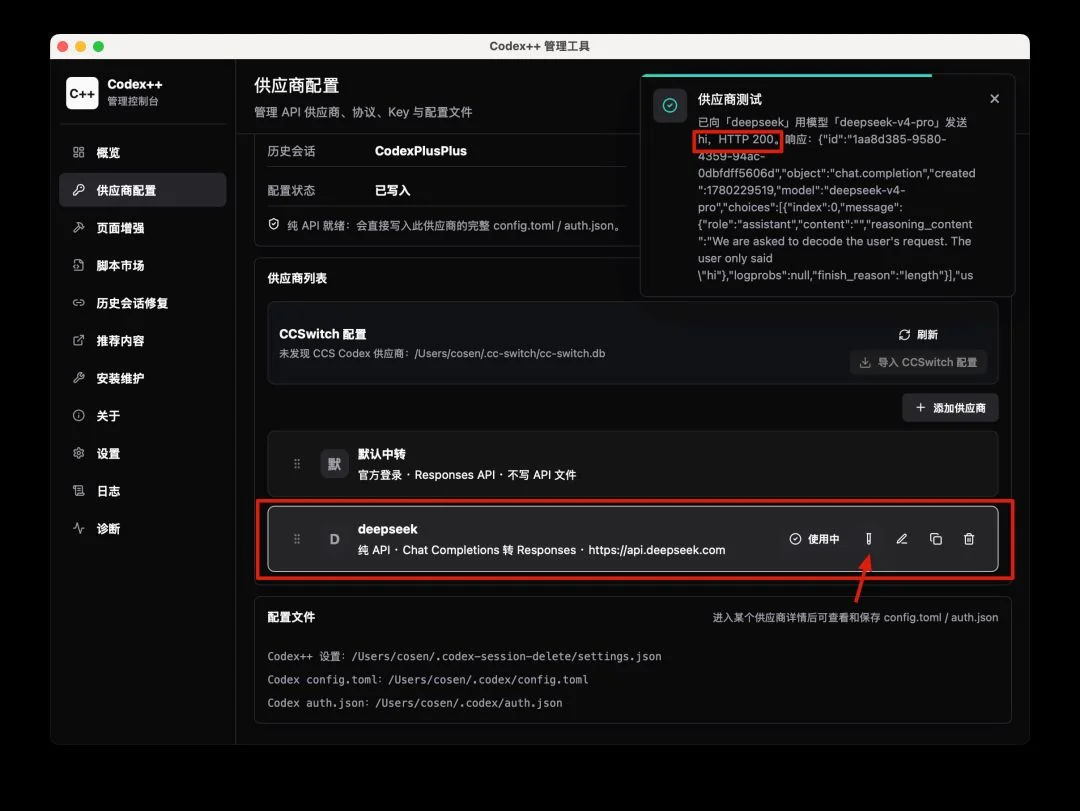Viewport: 1080px width, 811px height.
Task: Click the cc-switch.db path text
Action: 510,353
